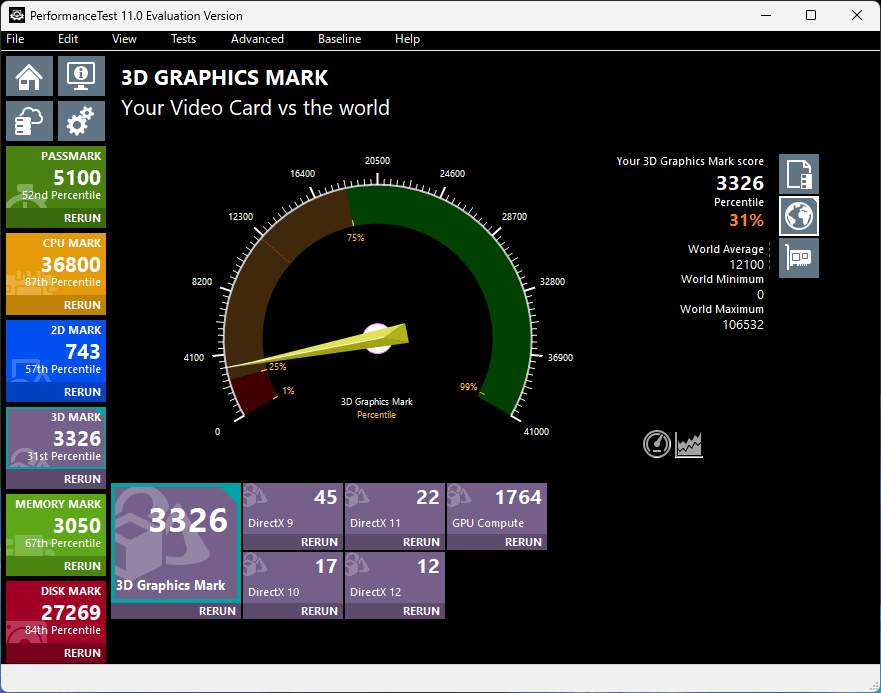Select the PassMark 5100 score tile

click(x=56, y=178)
